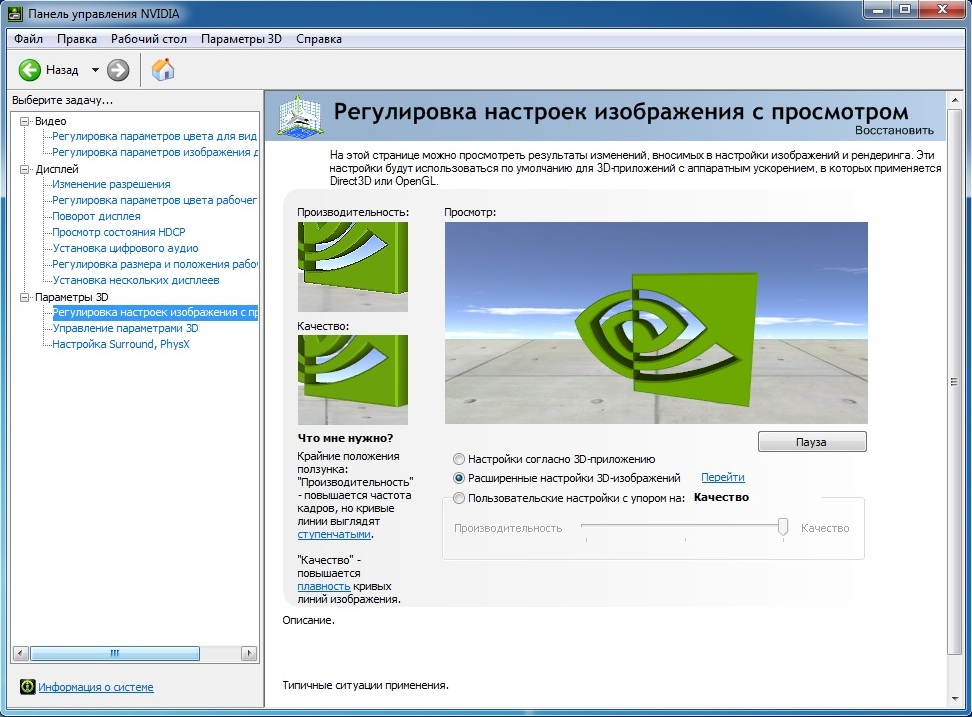Click the main 3D logo preview

pos(656,323)
